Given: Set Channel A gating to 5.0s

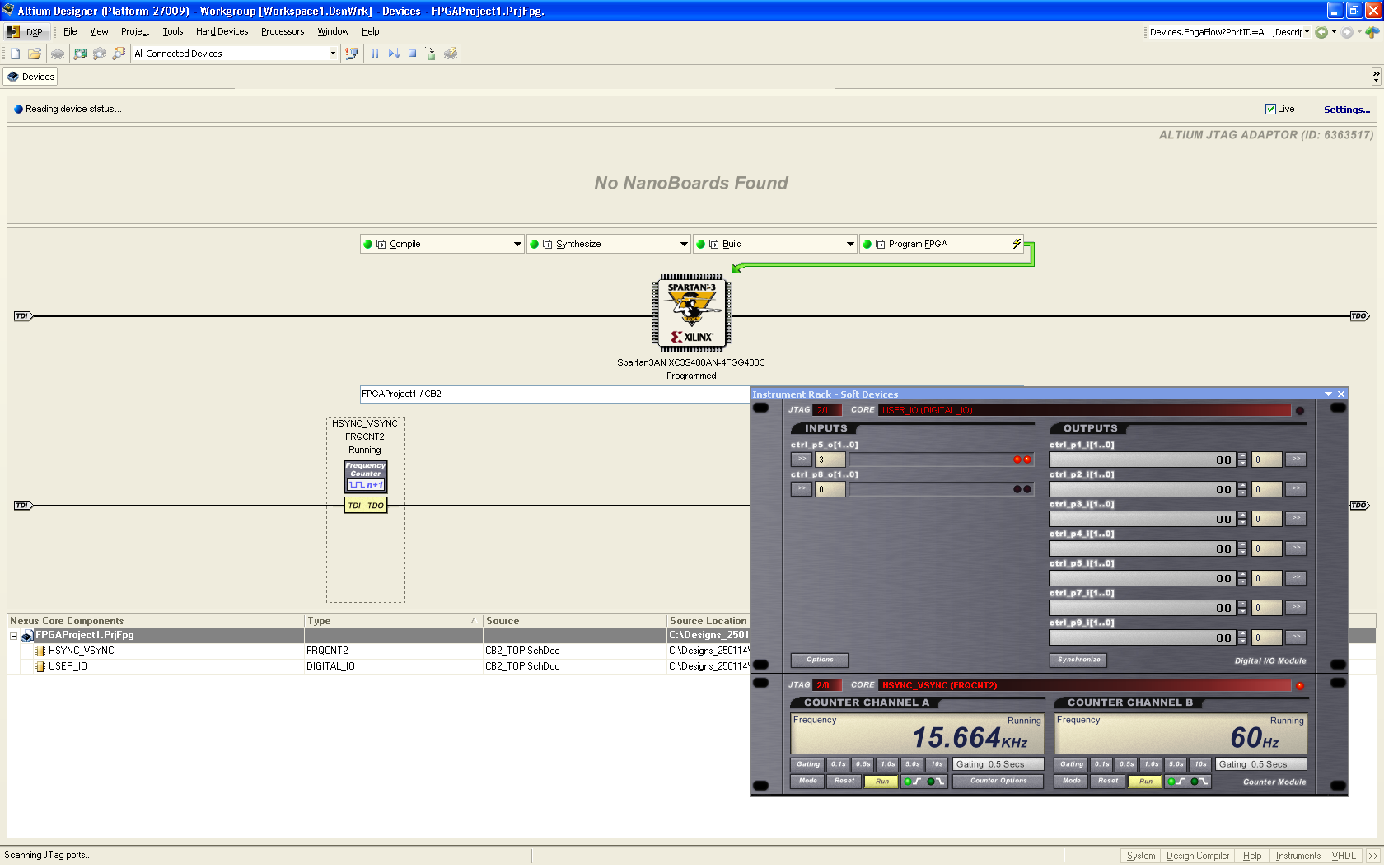Looking at the screenshot, I should coord(913,764).
